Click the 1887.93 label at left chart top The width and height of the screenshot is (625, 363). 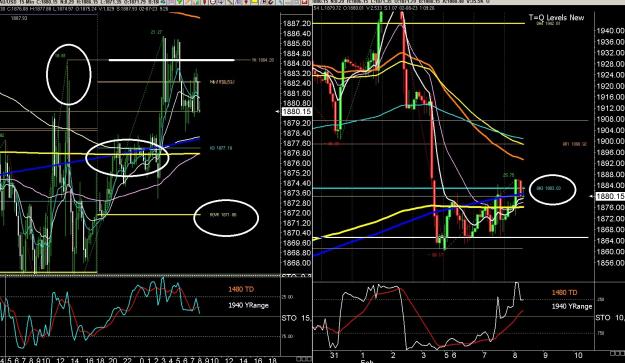point(19,18)
